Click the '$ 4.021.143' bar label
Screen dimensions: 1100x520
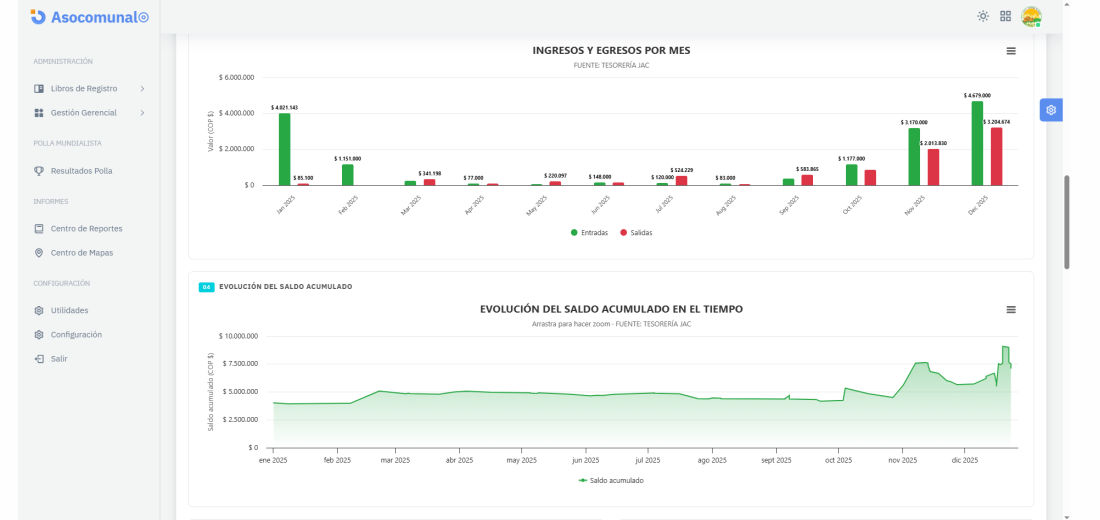(x=284, y=108)
